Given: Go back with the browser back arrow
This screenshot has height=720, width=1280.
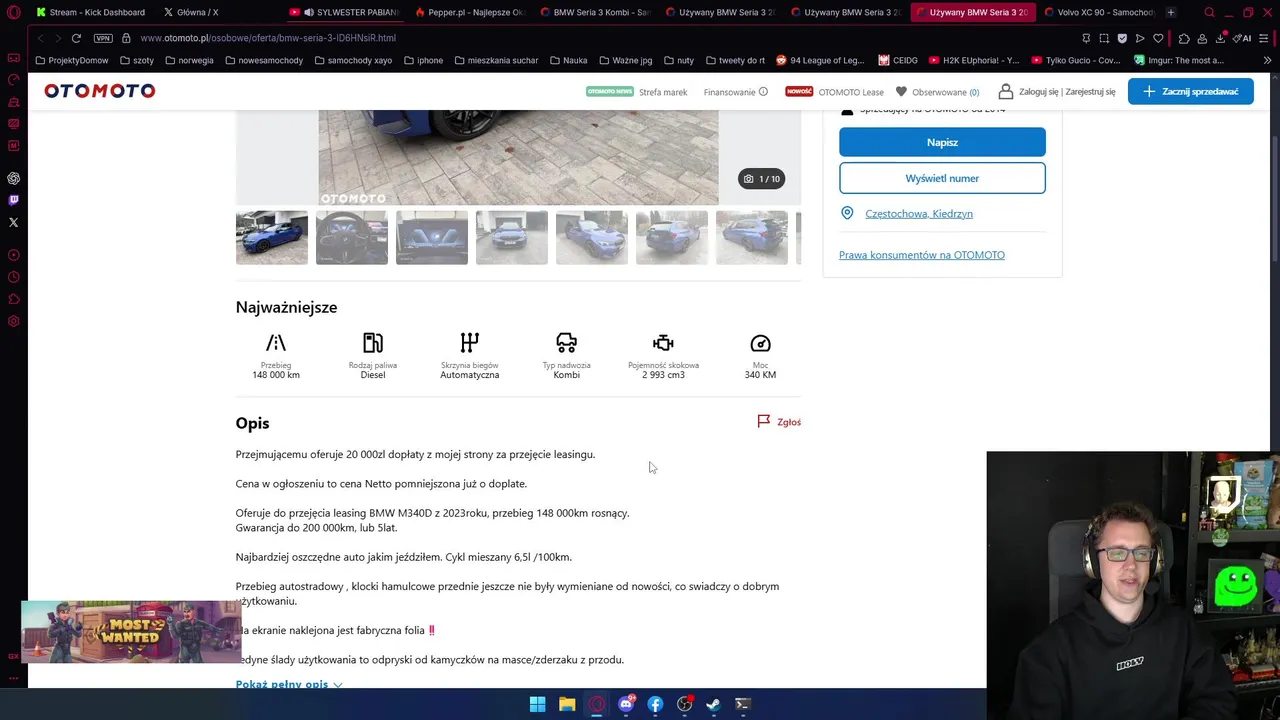Looking at the screenshot, I should [40, 38].
